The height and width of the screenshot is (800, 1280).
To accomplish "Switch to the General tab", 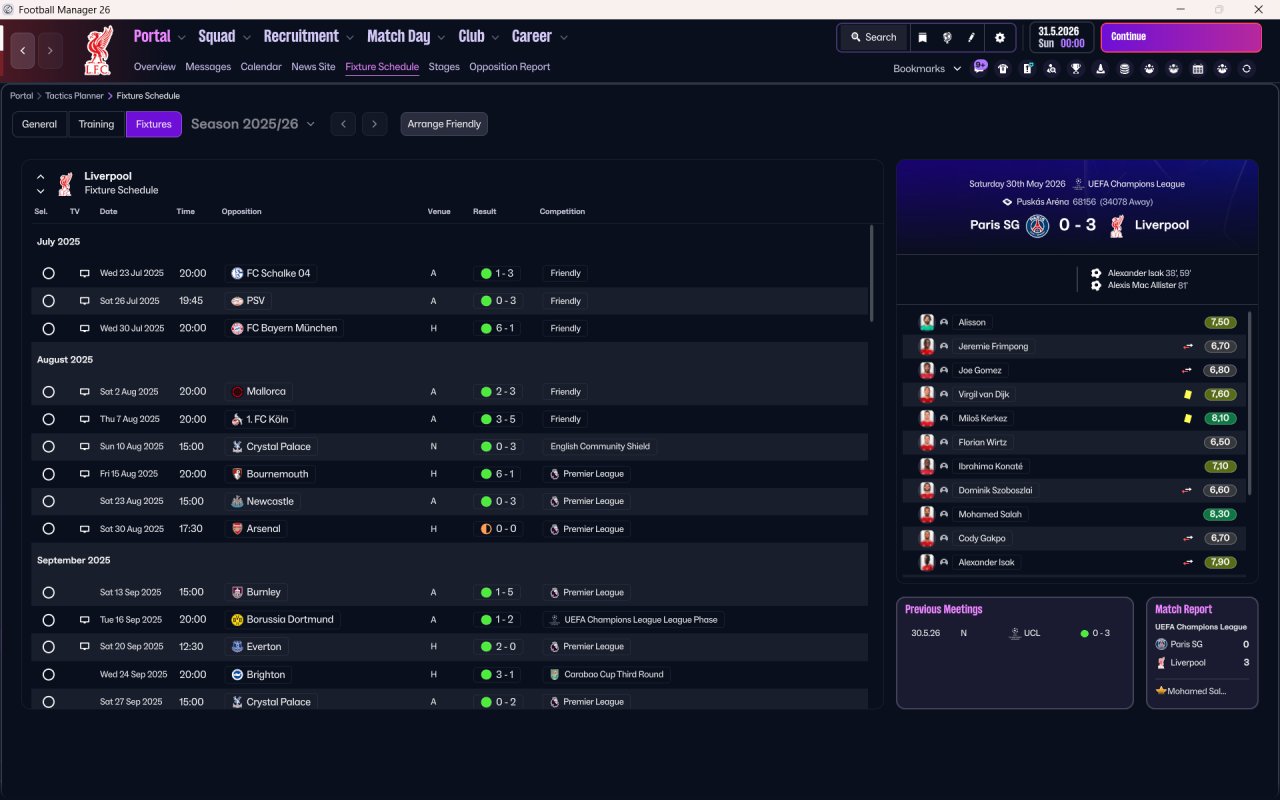I will [x=40, y=124].
